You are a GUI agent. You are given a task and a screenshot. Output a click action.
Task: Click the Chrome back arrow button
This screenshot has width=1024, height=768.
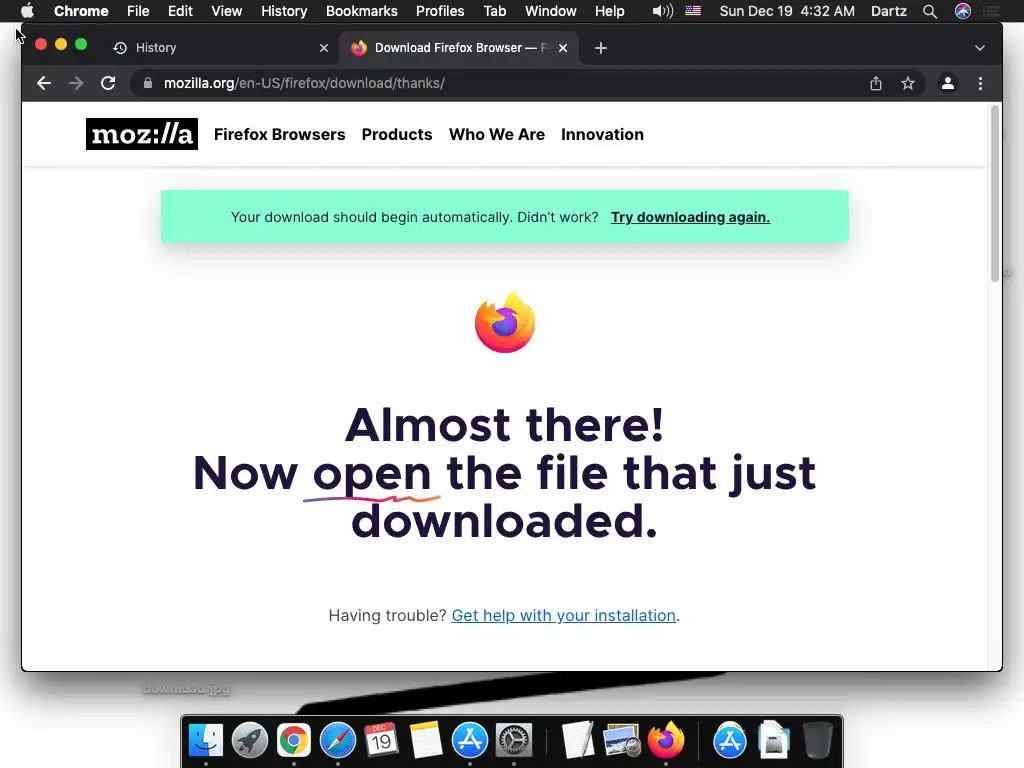point(44,83)
